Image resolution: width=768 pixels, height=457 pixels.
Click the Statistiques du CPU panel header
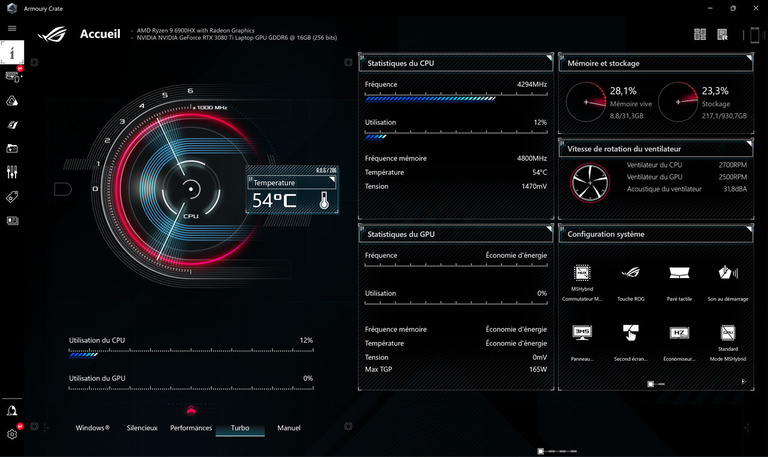point(456,63)
